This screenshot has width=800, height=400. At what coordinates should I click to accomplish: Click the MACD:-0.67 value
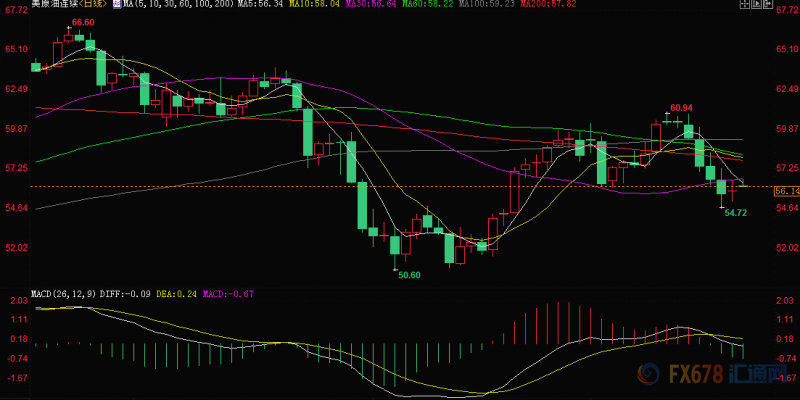point(228,294)
